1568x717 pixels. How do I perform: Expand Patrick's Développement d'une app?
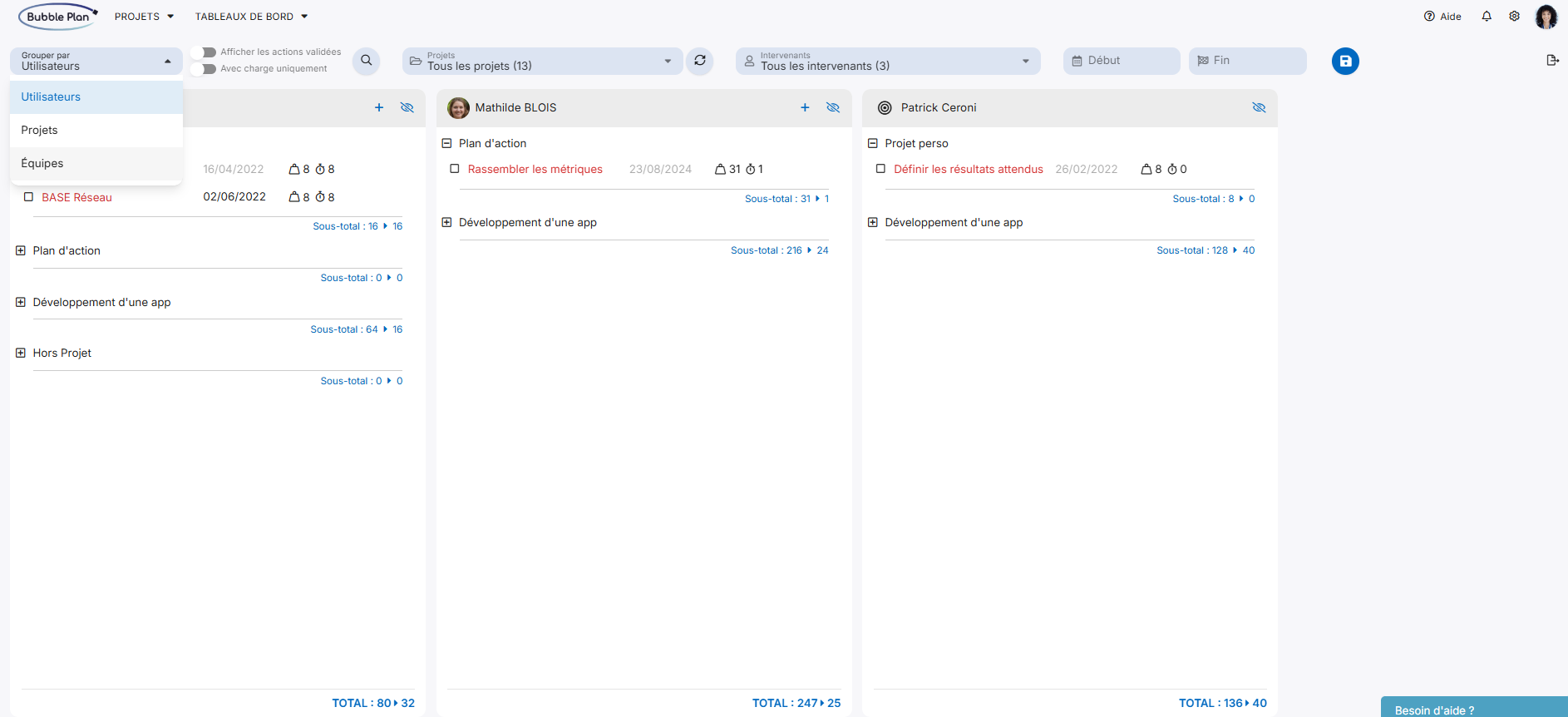(873, 222)
